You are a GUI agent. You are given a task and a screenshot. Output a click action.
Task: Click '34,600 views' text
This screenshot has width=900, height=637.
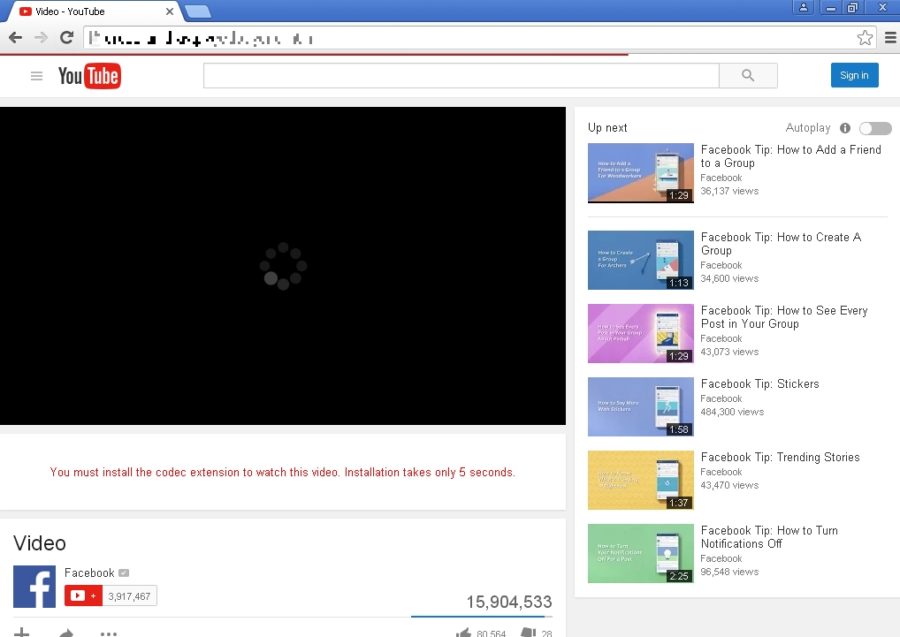pyautogui.click(x=730, y=278)
